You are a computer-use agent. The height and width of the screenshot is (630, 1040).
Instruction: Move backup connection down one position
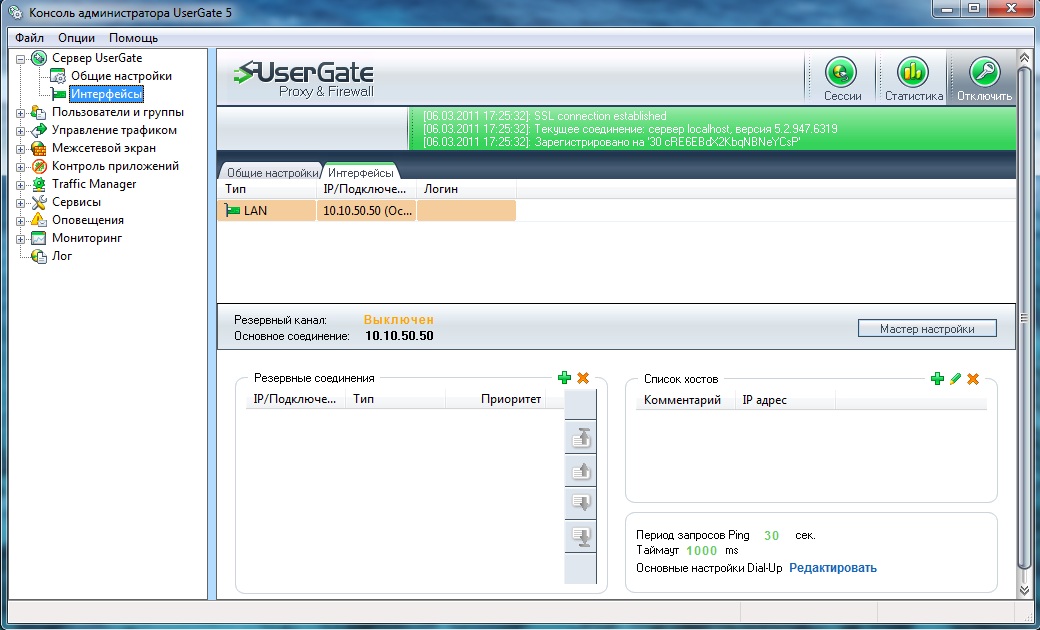pos(581,503)
